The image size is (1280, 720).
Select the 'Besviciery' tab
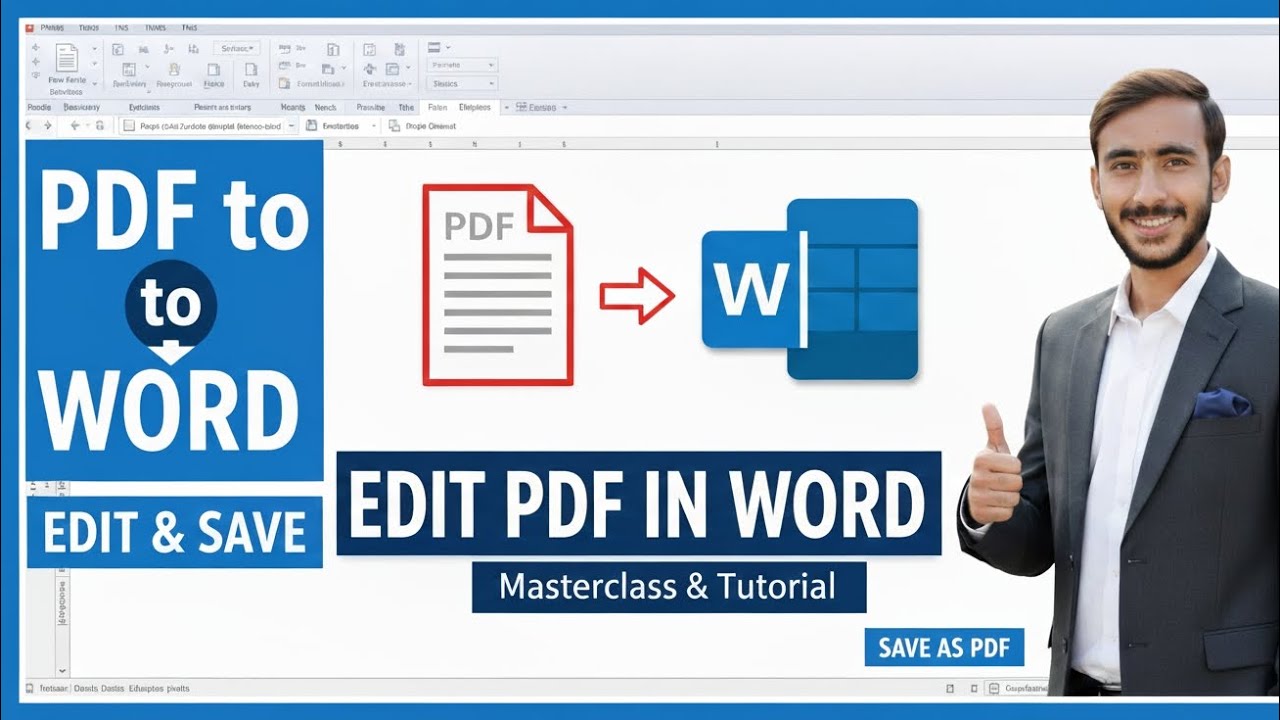click(x=81, y=107)
